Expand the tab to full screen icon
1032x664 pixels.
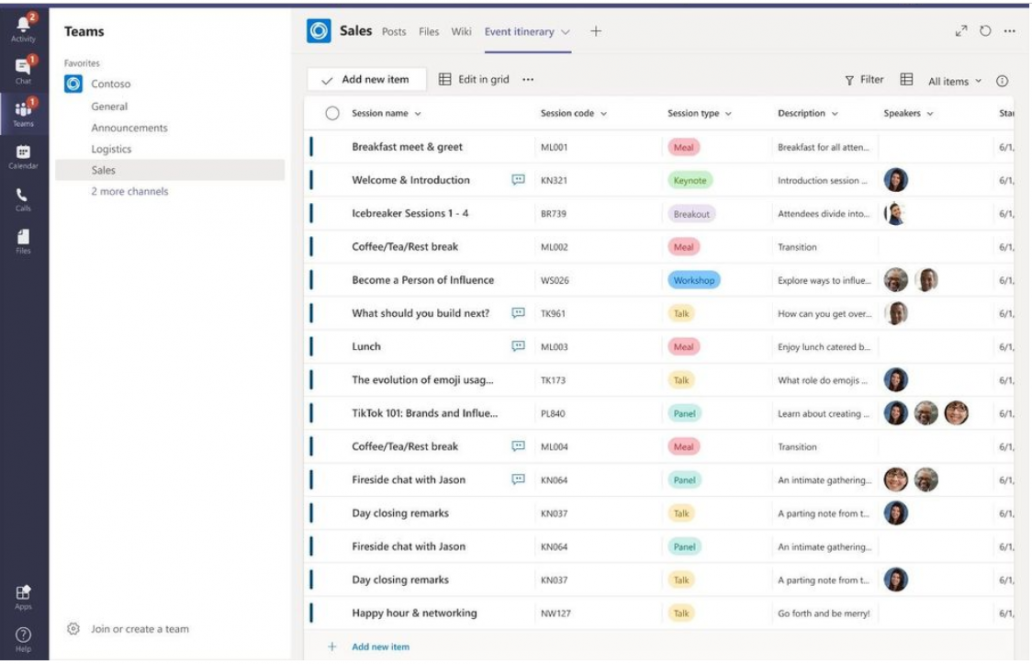[961, 31]
